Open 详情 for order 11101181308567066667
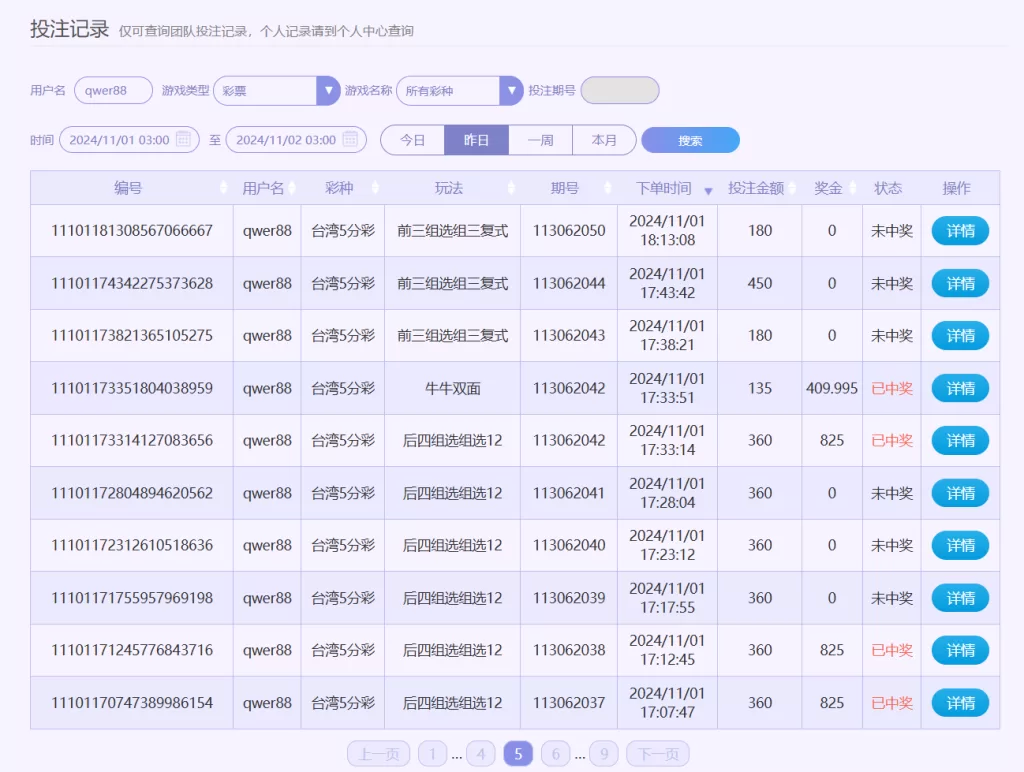Viewport: 1024px width, 772px height. (960, 231)
